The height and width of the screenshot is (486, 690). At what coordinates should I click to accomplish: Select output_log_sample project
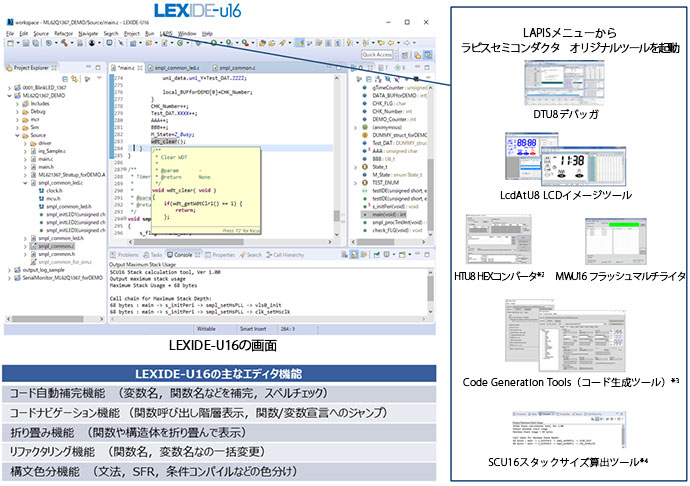[x=39, y=270]
